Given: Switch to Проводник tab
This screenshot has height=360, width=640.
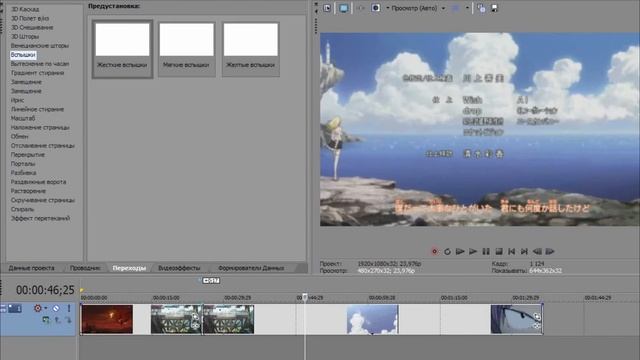Looking at the screenshot, I should coord(85,268).
